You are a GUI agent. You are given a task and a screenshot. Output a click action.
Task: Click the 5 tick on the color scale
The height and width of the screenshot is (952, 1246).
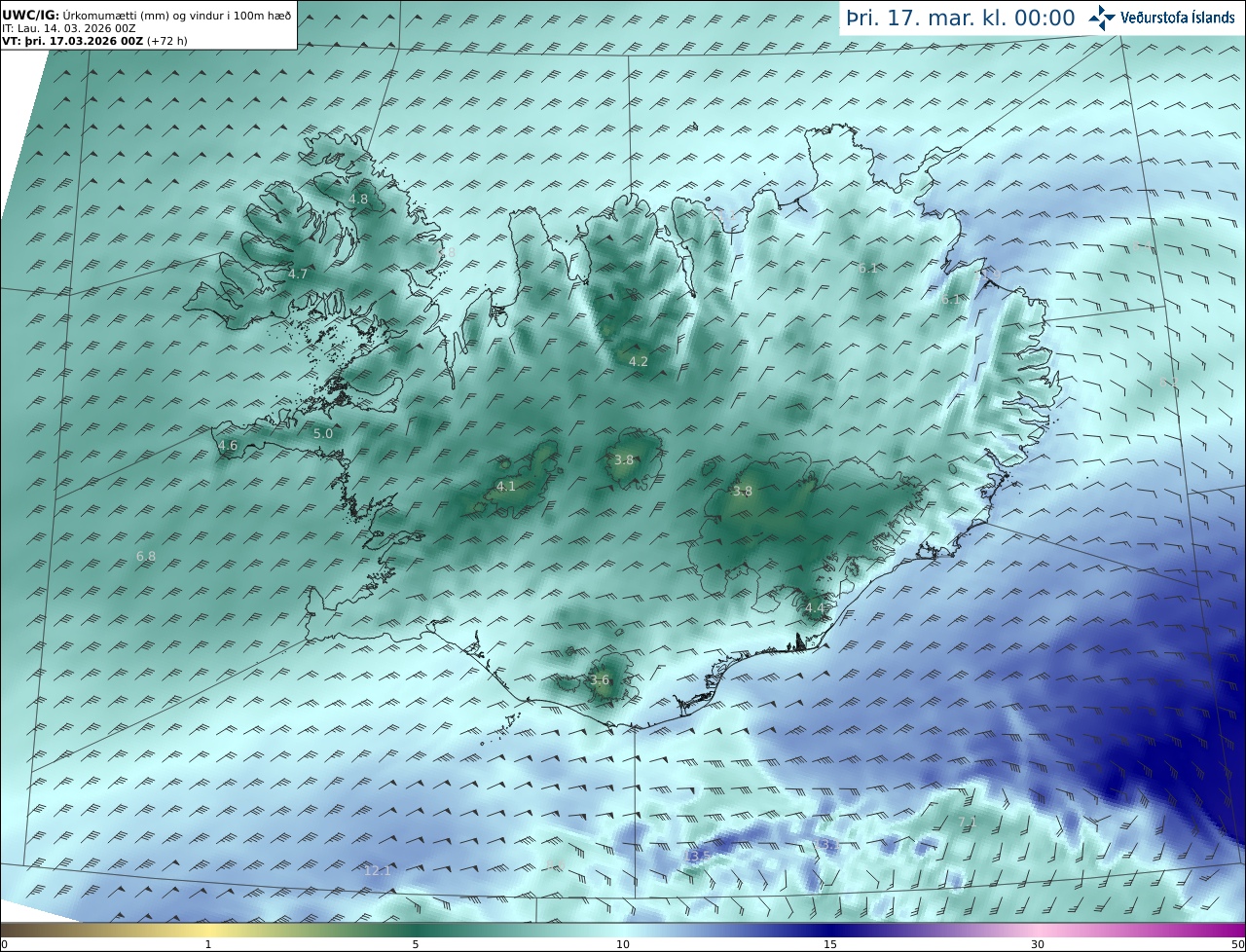click(x=416, y=944)
